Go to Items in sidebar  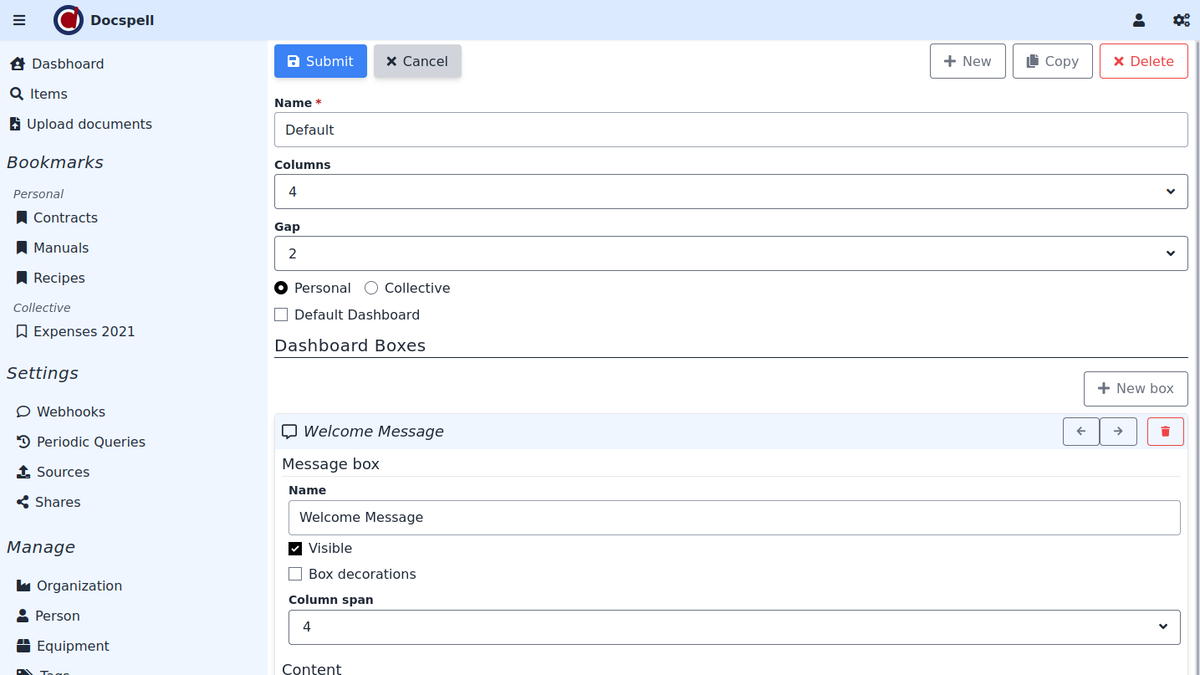coord(48,94)
